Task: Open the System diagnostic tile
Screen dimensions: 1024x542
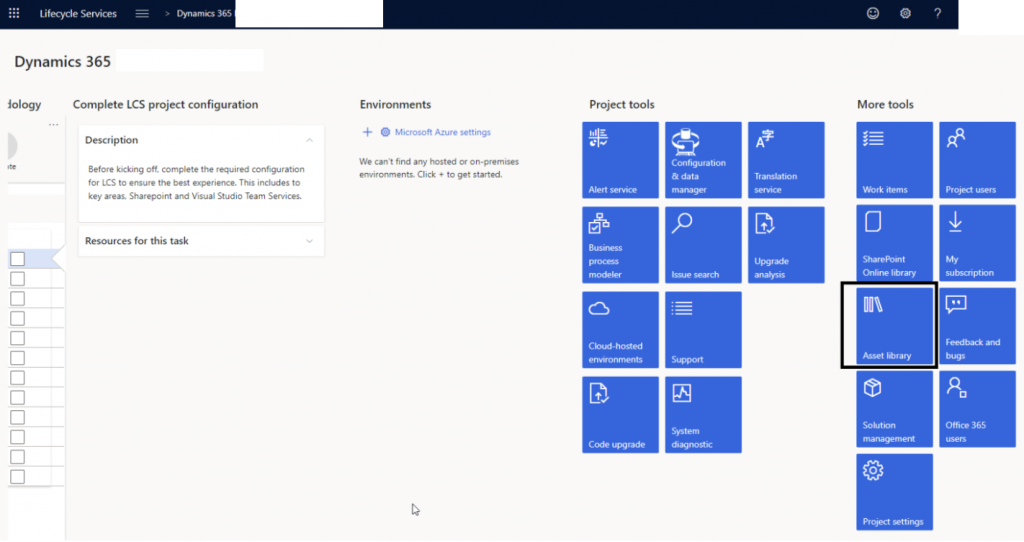Action: pyautogui.click(x=703, y=415)
